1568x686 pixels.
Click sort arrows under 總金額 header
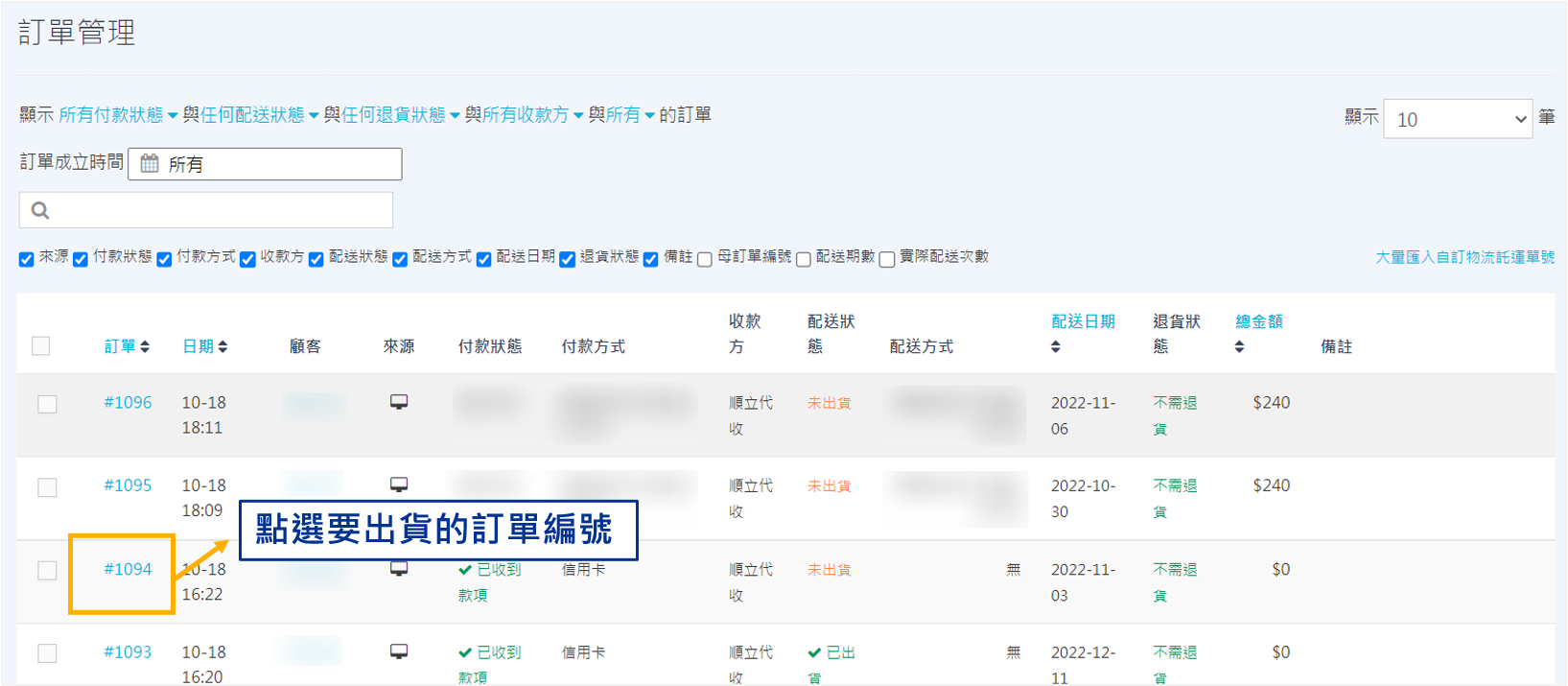(x=1239, y=347)
